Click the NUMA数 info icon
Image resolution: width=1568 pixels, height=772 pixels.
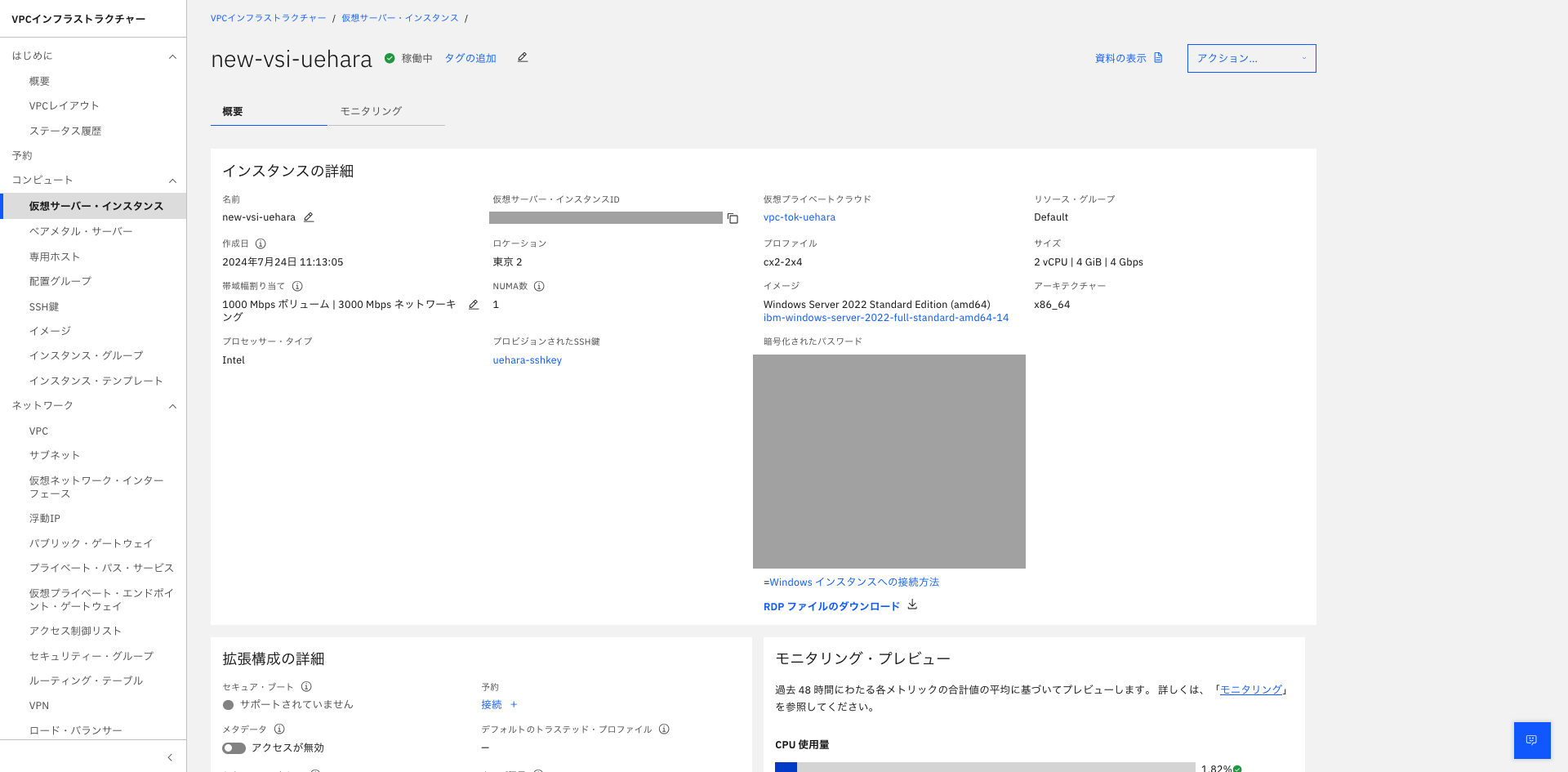[540, 286]
